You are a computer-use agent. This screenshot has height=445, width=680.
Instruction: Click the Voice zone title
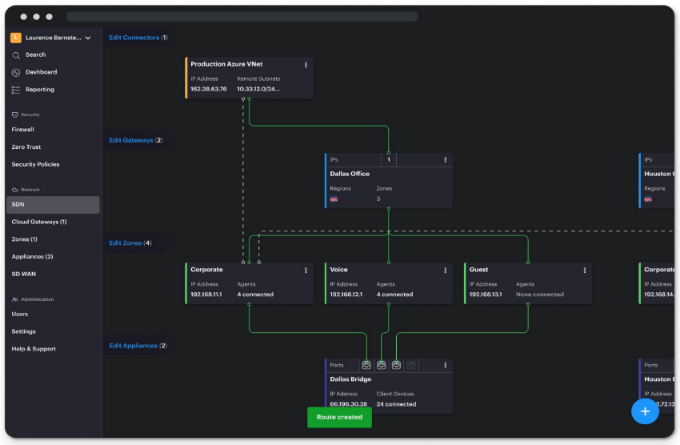(x=339, y=269)
